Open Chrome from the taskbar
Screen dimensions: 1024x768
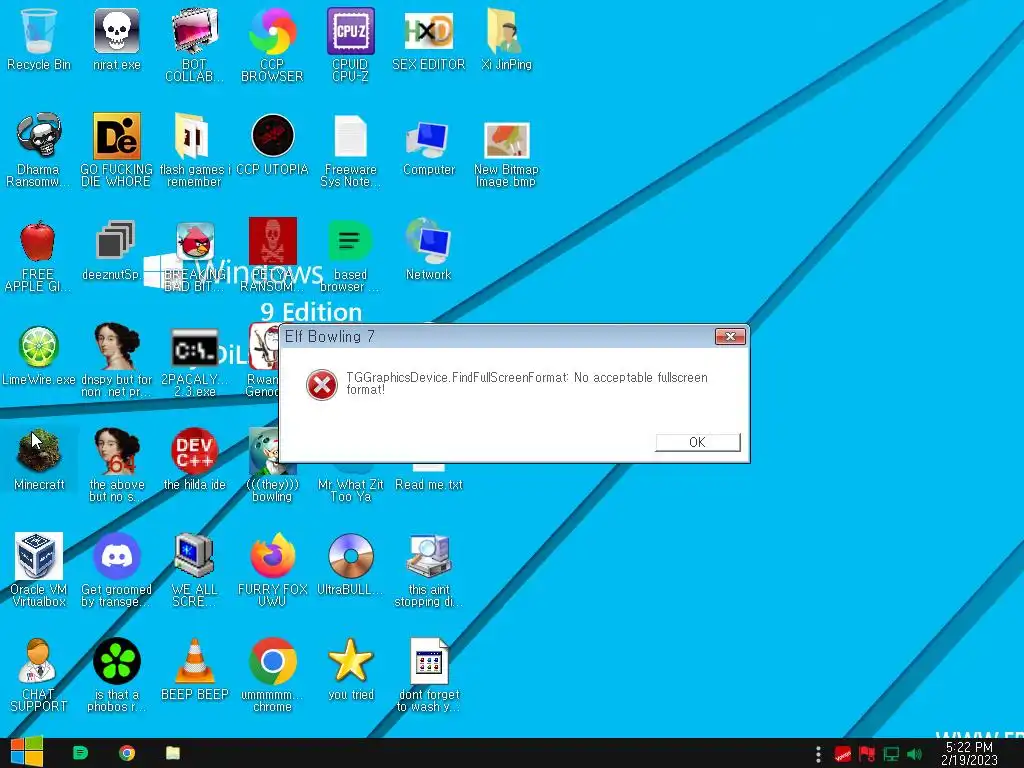pyautogui.click(x=127, y=753)
